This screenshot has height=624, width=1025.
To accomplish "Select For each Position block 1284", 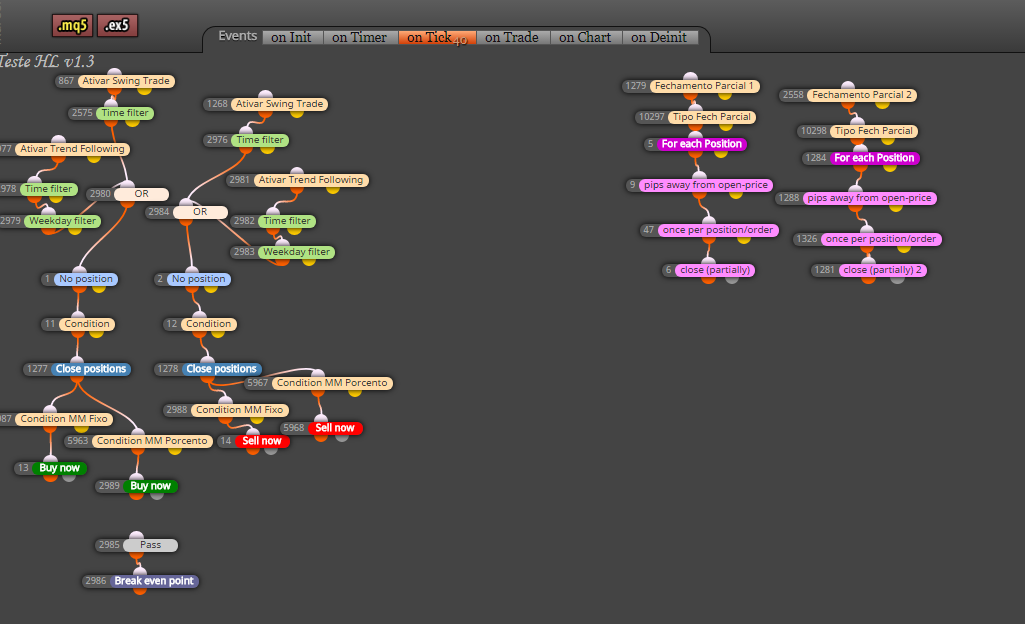I will 874,158.
